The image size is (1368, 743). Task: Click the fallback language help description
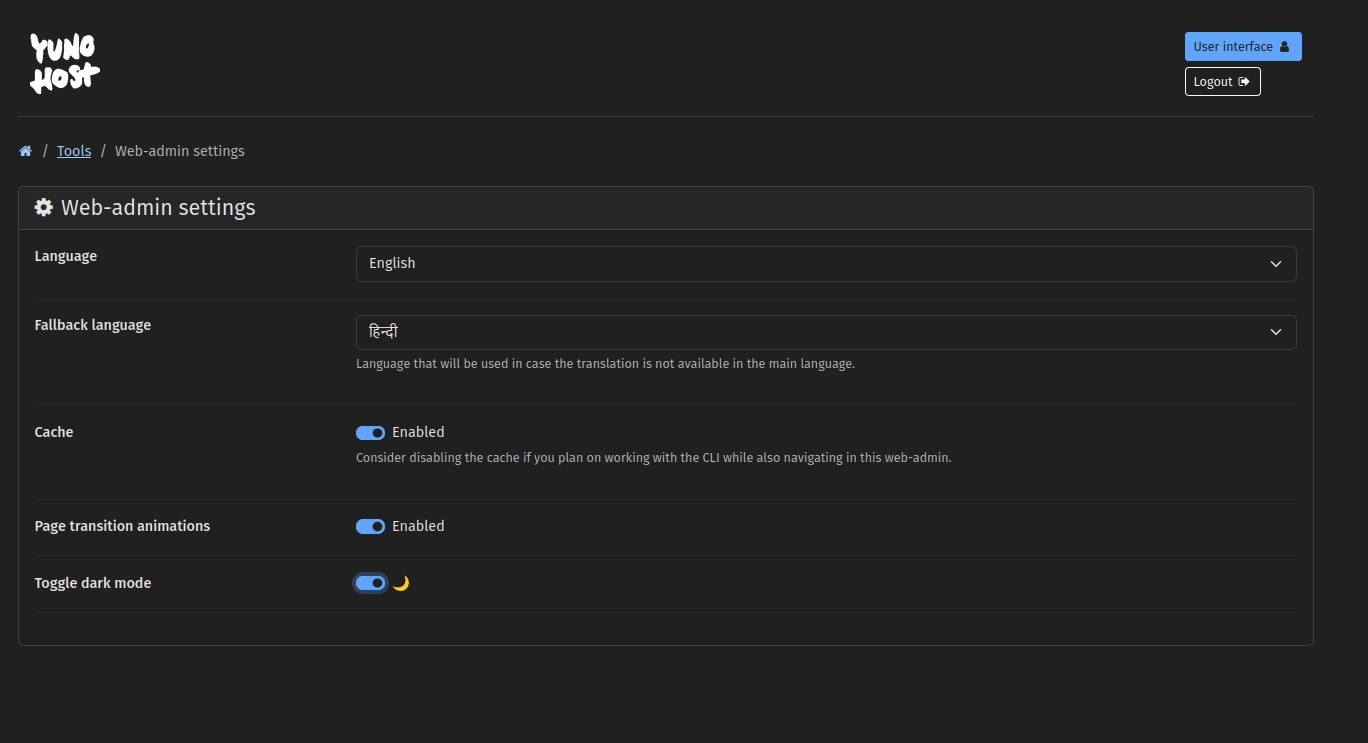click(605, 364)
